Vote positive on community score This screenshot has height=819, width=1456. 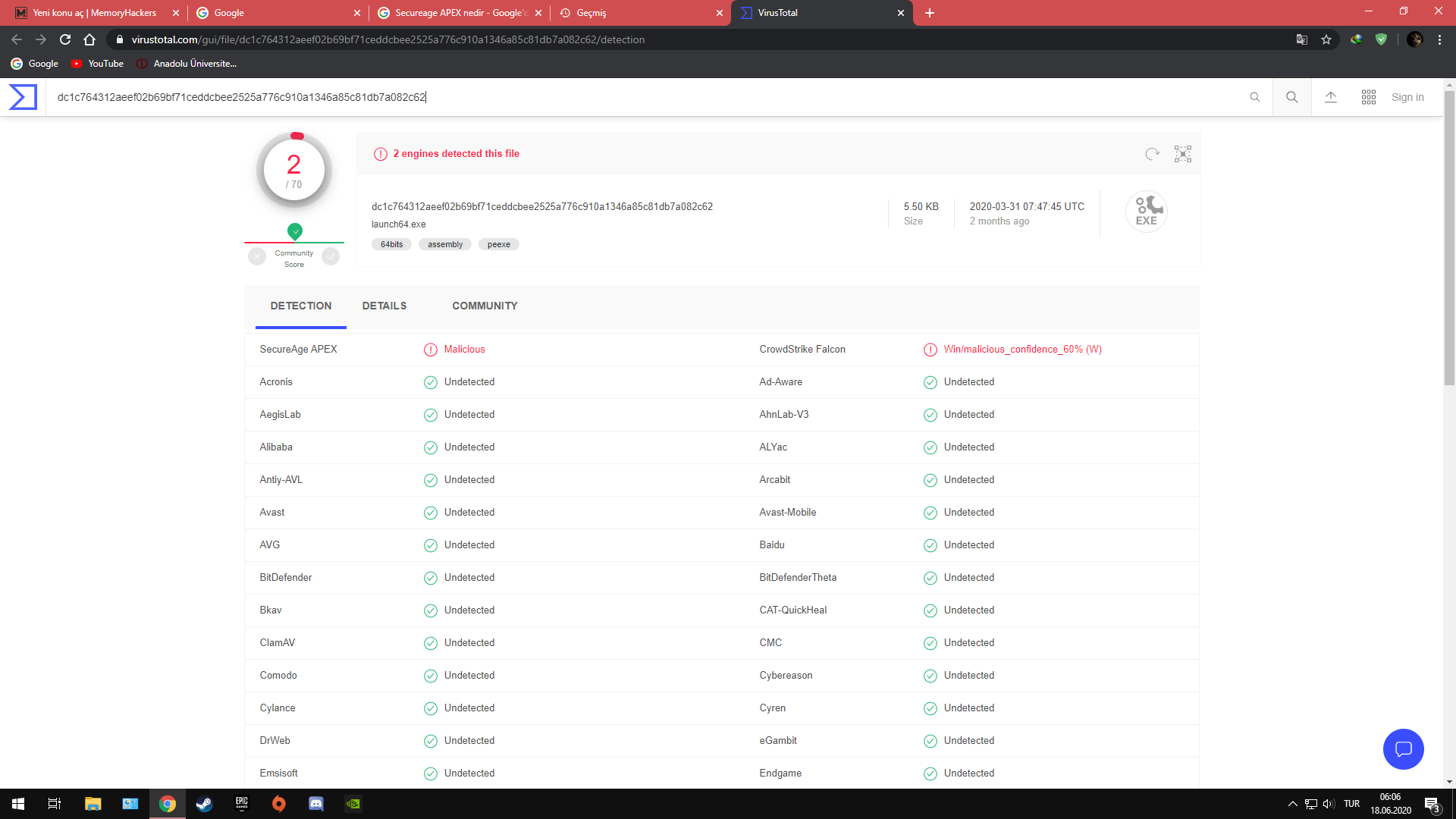(x=331, y=256)
